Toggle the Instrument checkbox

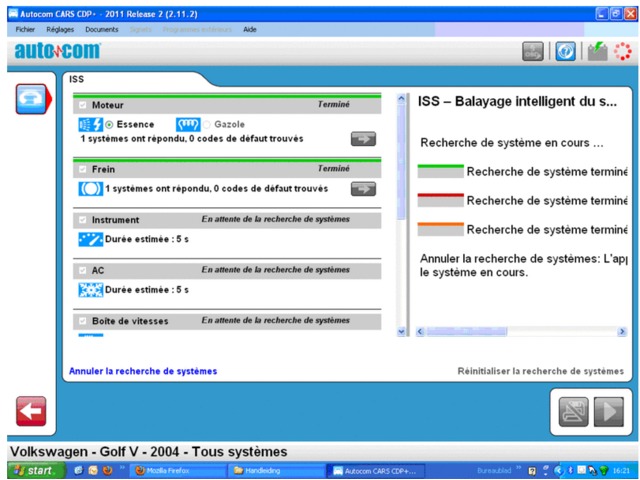click(x=83, y=220)
